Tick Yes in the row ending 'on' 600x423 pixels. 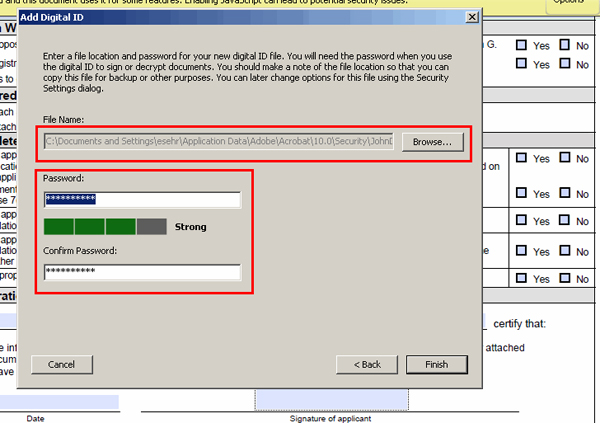[521, 158]
